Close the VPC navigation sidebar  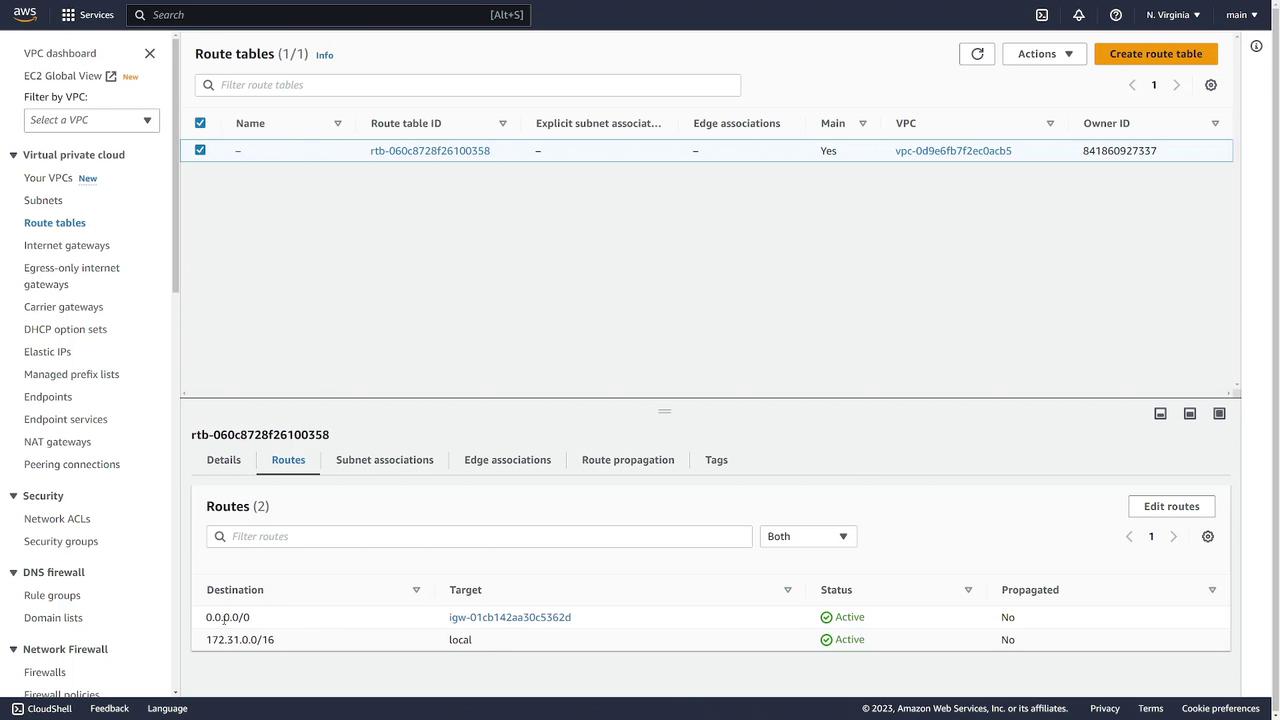coord(150,53)
